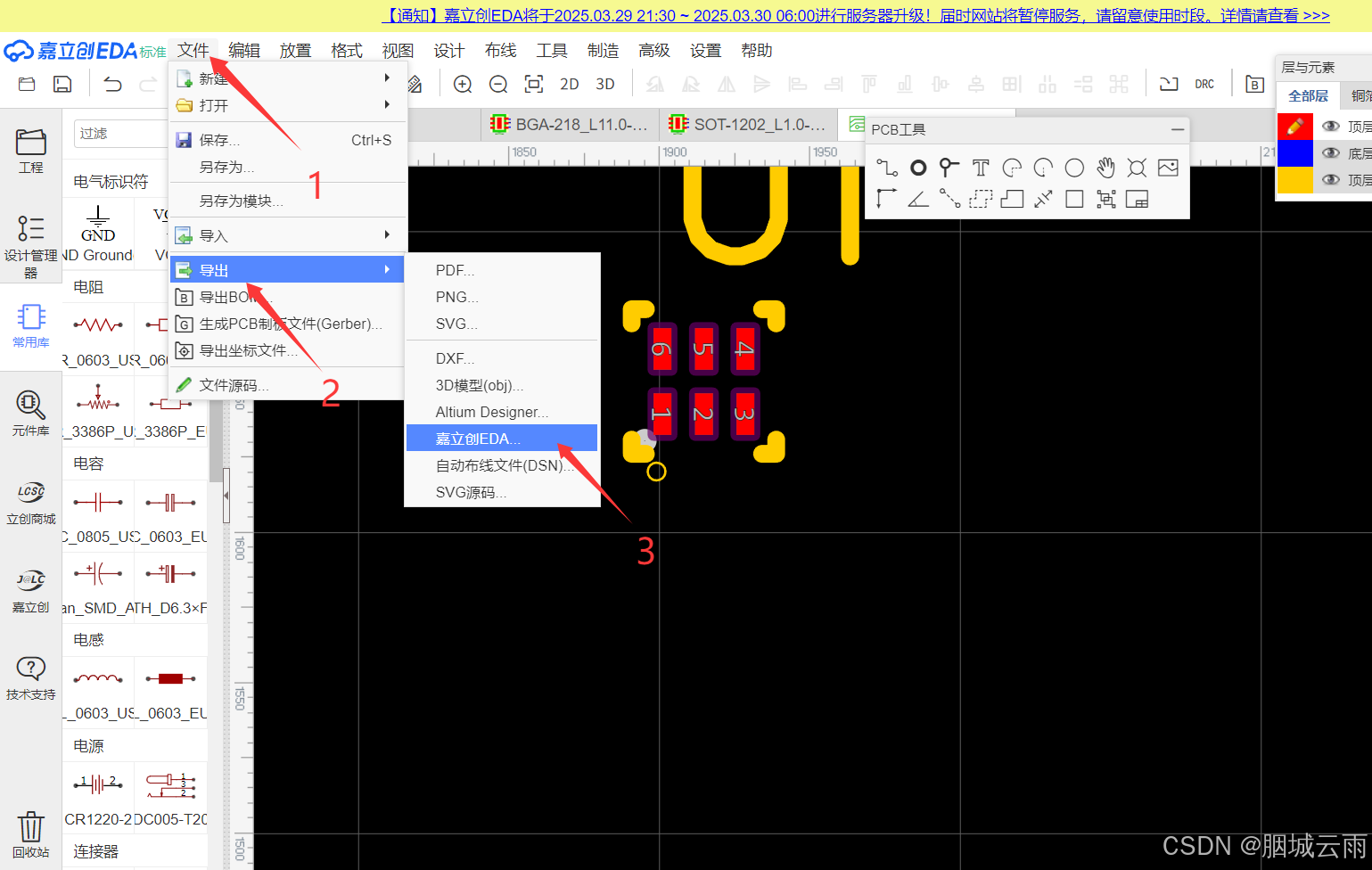1372x870 pixels.
Task: Click the 过滤 filter input field
Action: (x=120, y=133)
